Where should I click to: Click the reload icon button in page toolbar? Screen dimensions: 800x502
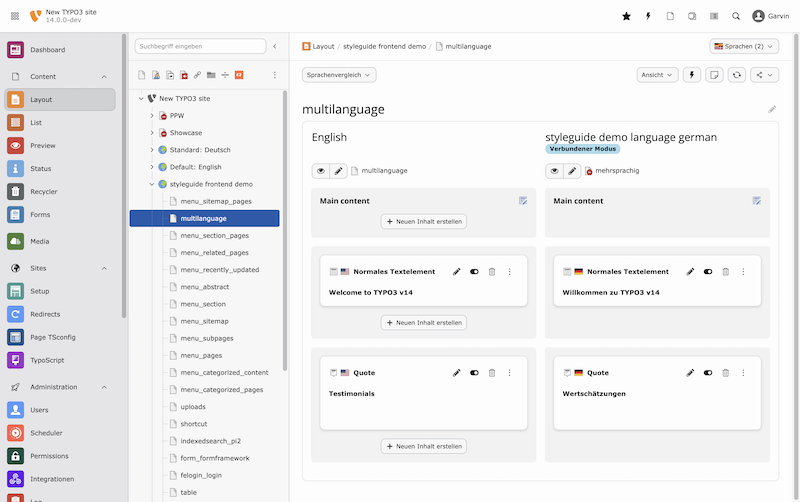737,74
